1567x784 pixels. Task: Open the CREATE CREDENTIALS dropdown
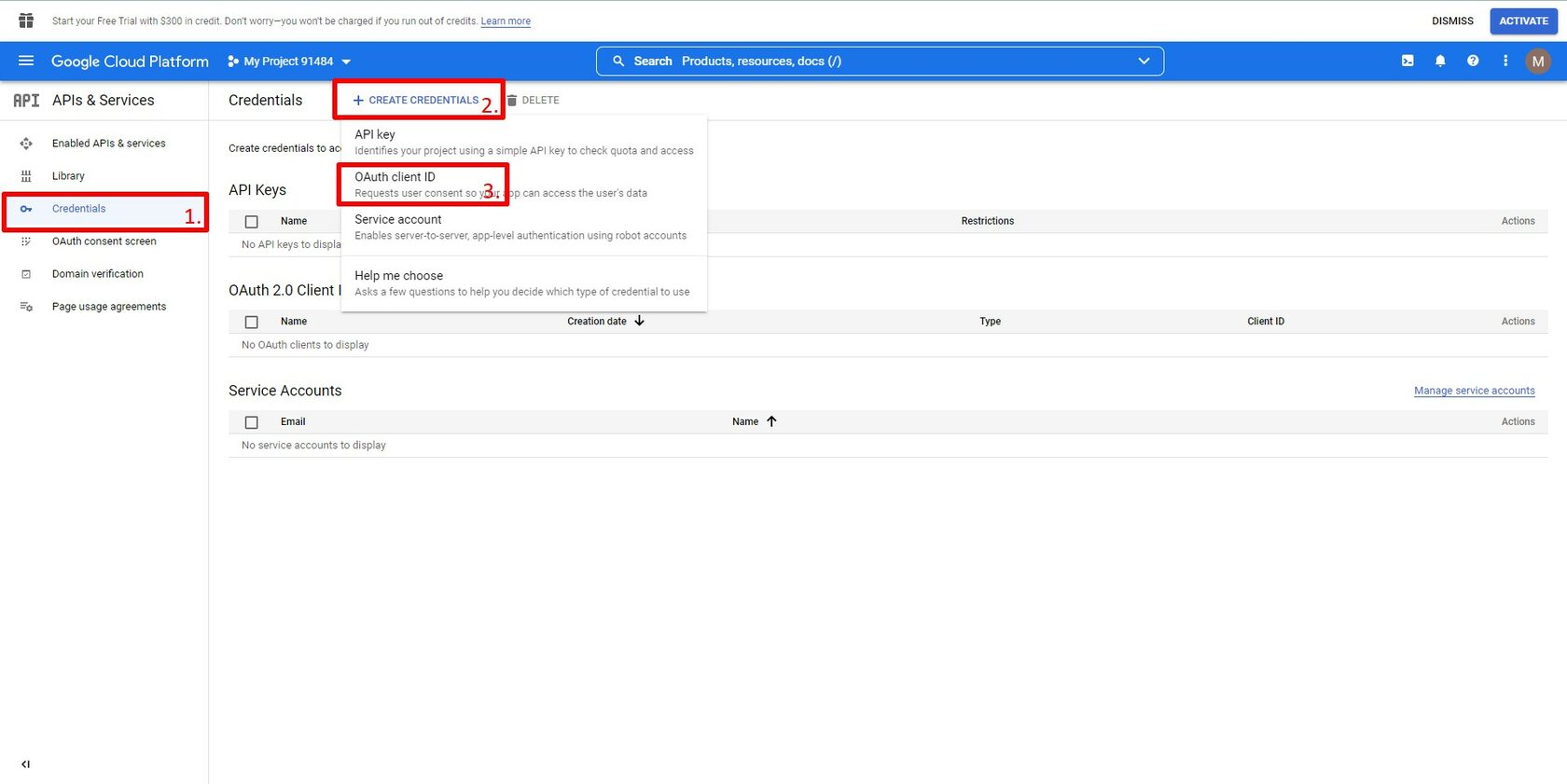pyautogui.click(x=415, y=100)
